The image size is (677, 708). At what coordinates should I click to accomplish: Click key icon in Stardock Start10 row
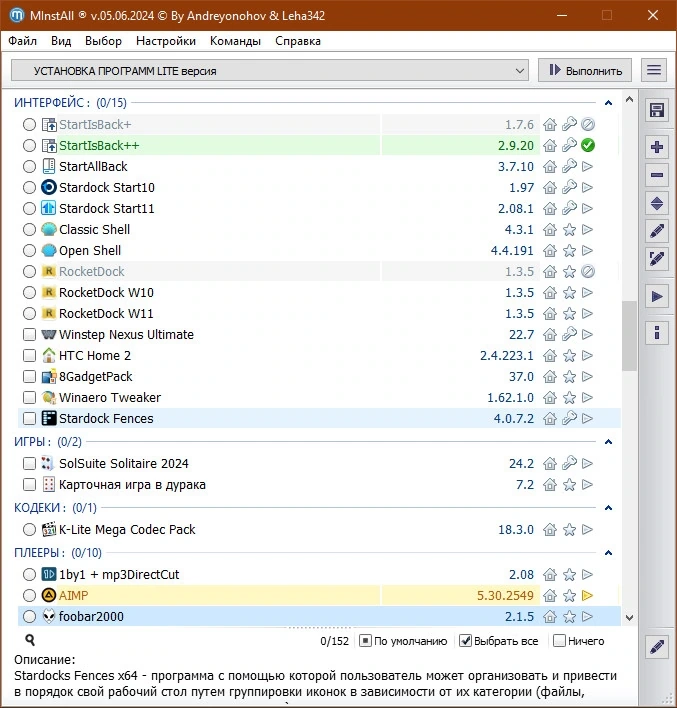click(x=569, y=187)
